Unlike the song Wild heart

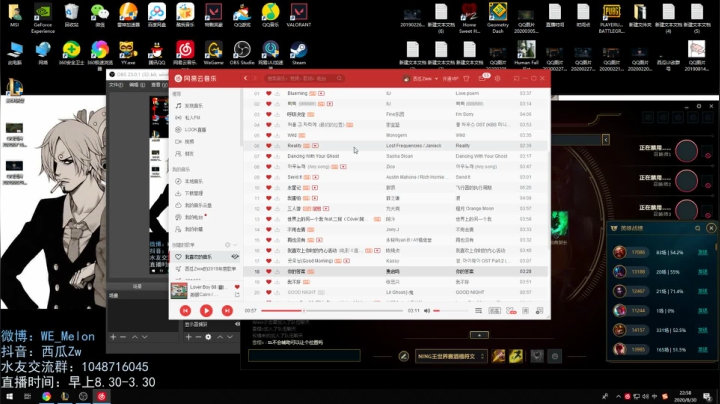coord(269,135)
